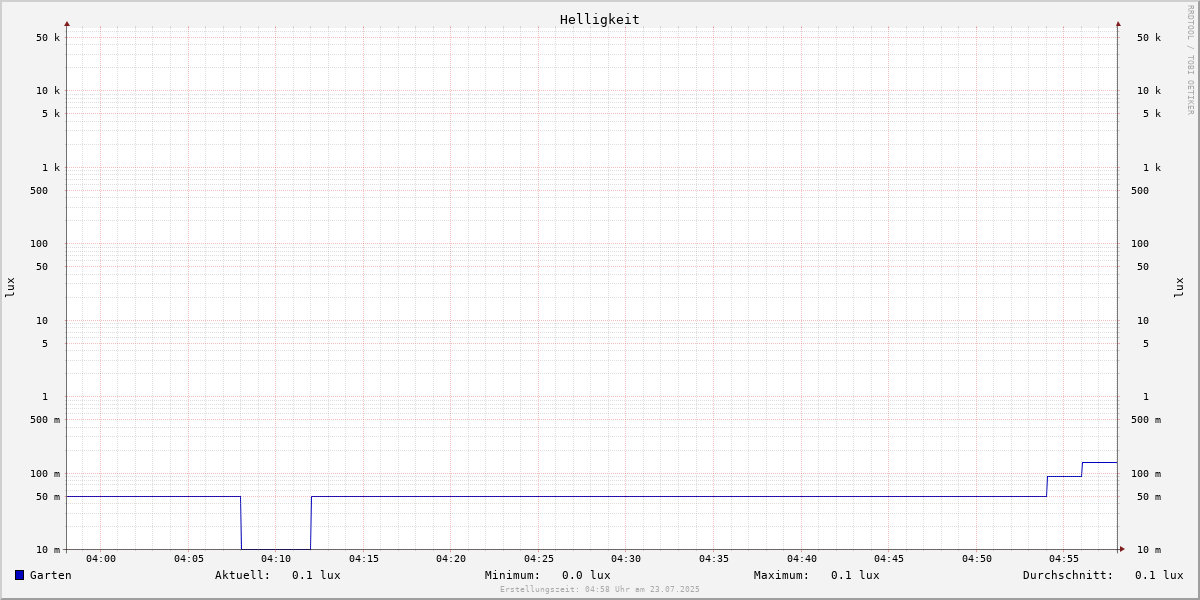Select the 0.0 lux Minimum value
Image resolution: width=1200 pixels, height=600 pixels.
[x=586, y=575]
